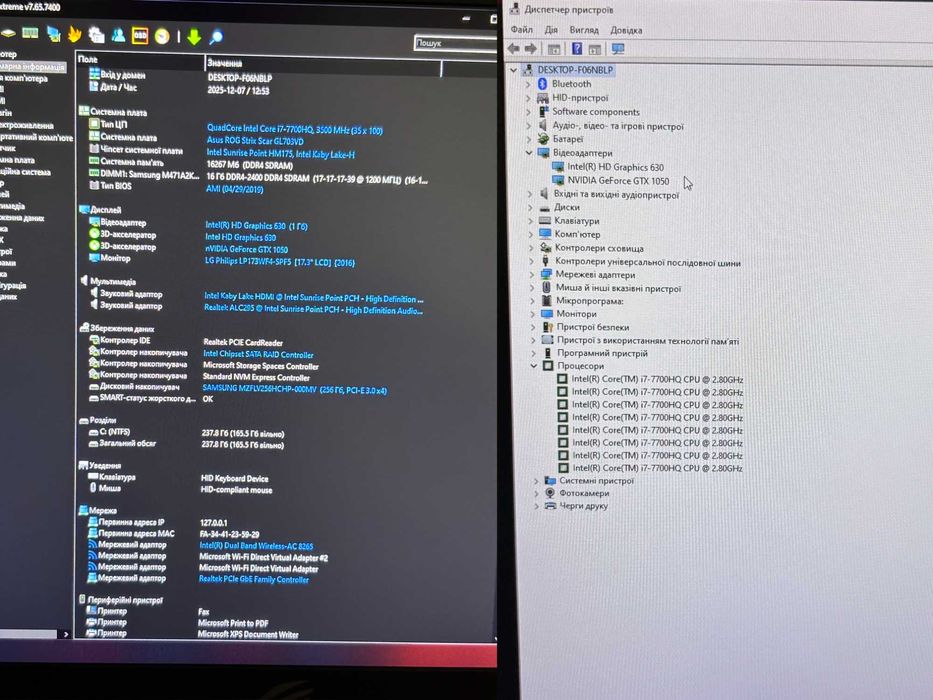Viewport: 933px width, 700px height.
Task: Open the OSD panel icon in AIDA64 toolbar
Action: pyautogui.click(x=140, y=36)
